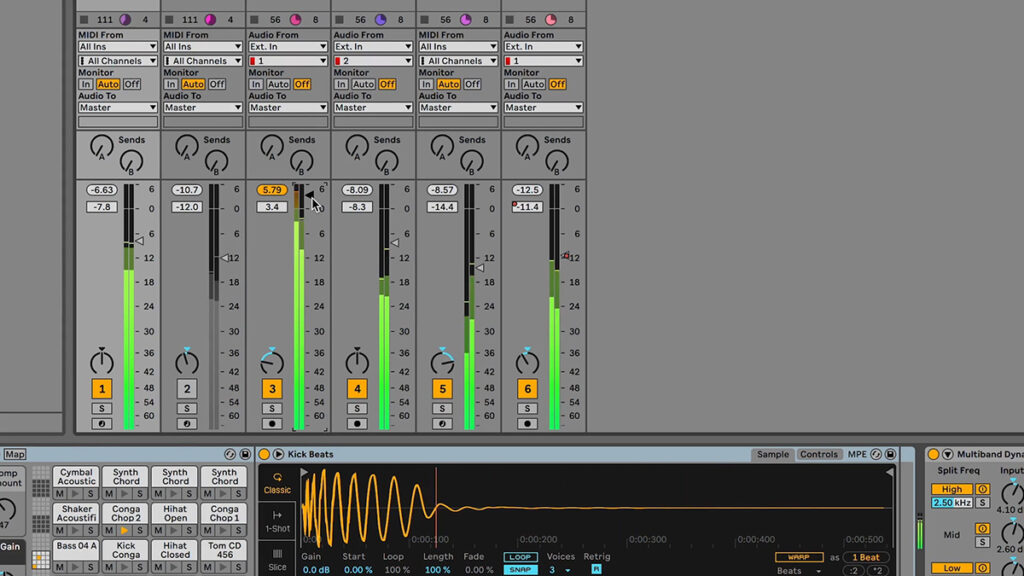Switch to Slice mode icon
This screenshot has width=1024, height=576.
(277, 554)
